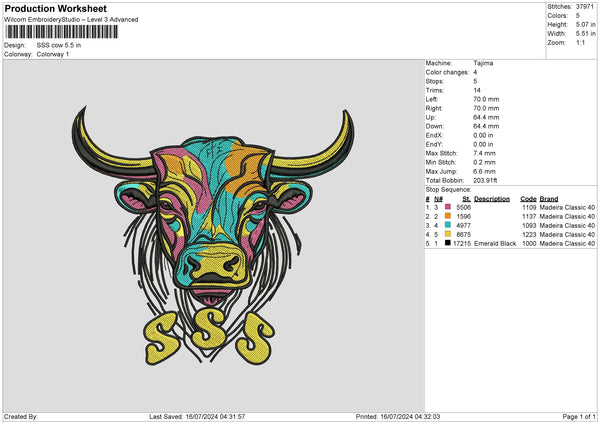Click the 'Color changes:' label
600x424 pixels.
click(447, 72)
